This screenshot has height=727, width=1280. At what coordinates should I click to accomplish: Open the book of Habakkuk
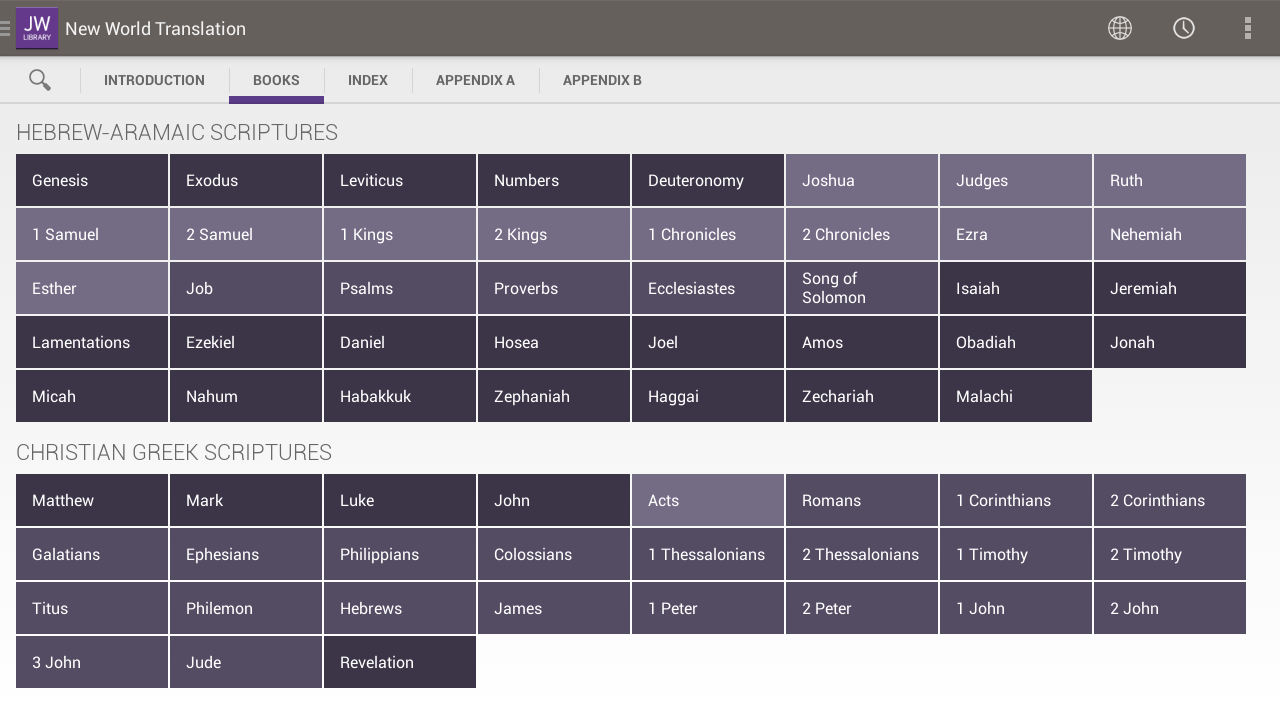[x=400, y=396]
